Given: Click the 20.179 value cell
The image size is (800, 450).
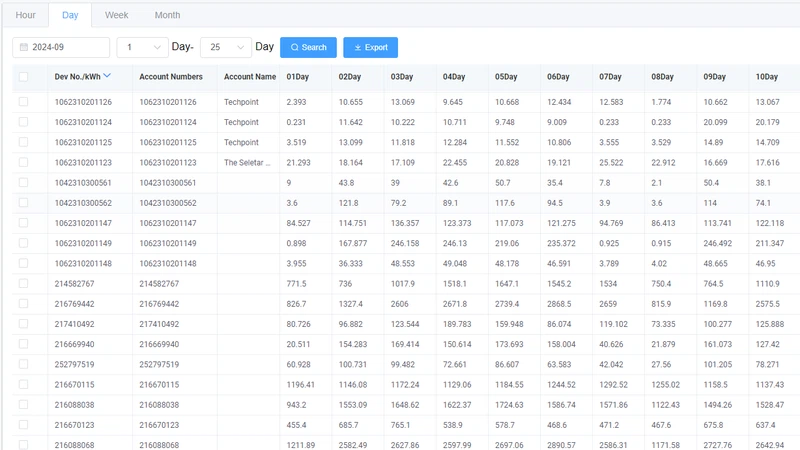Looking at the screenshot, I should (x=768, y=122).
